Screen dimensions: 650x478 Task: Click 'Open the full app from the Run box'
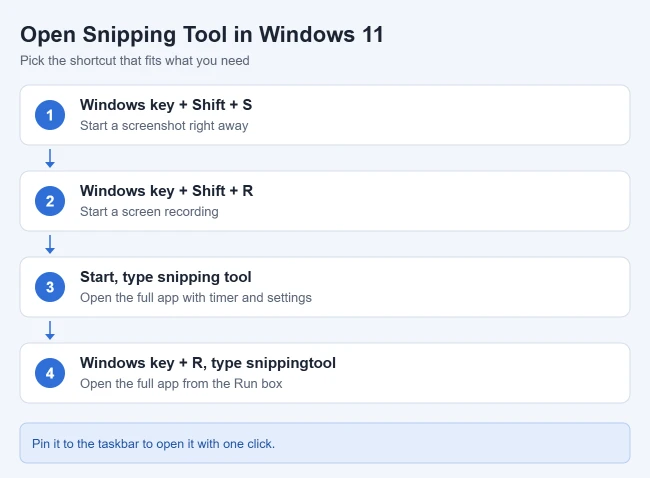[x=181, y=383]
